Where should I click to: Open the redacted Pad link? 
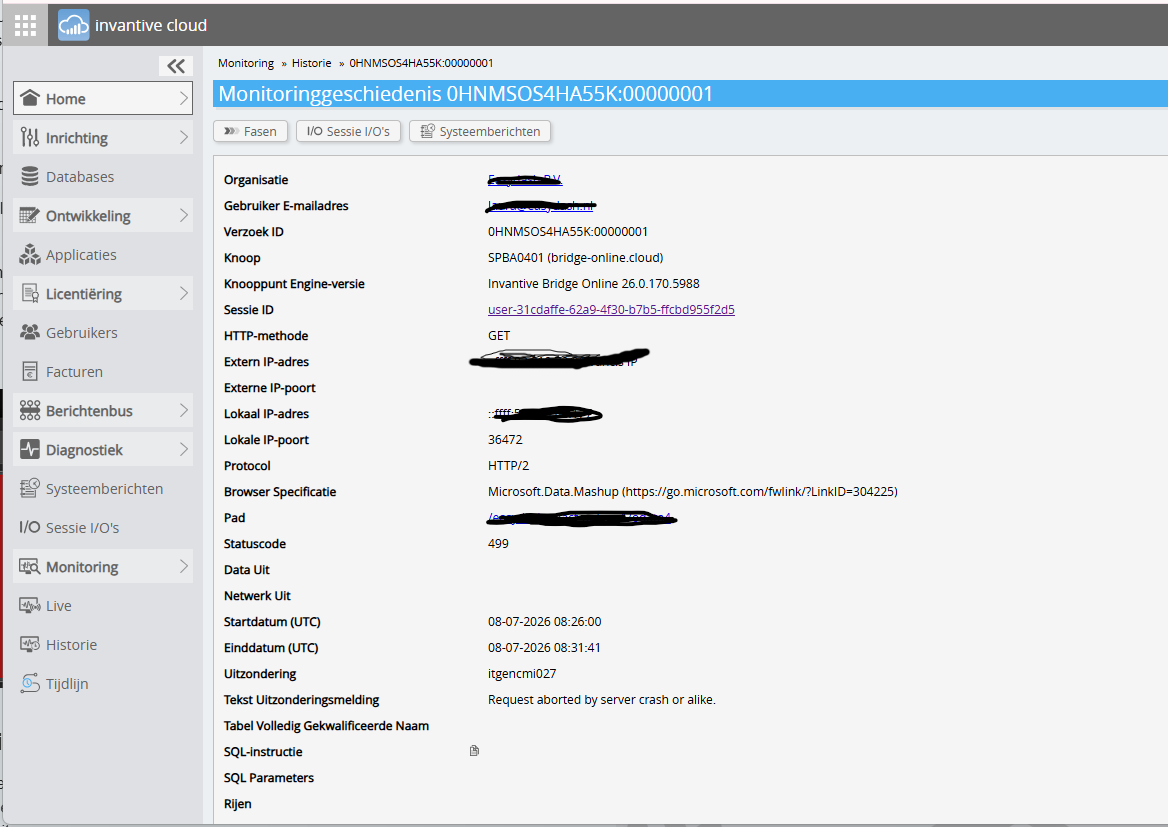[581, 518]
